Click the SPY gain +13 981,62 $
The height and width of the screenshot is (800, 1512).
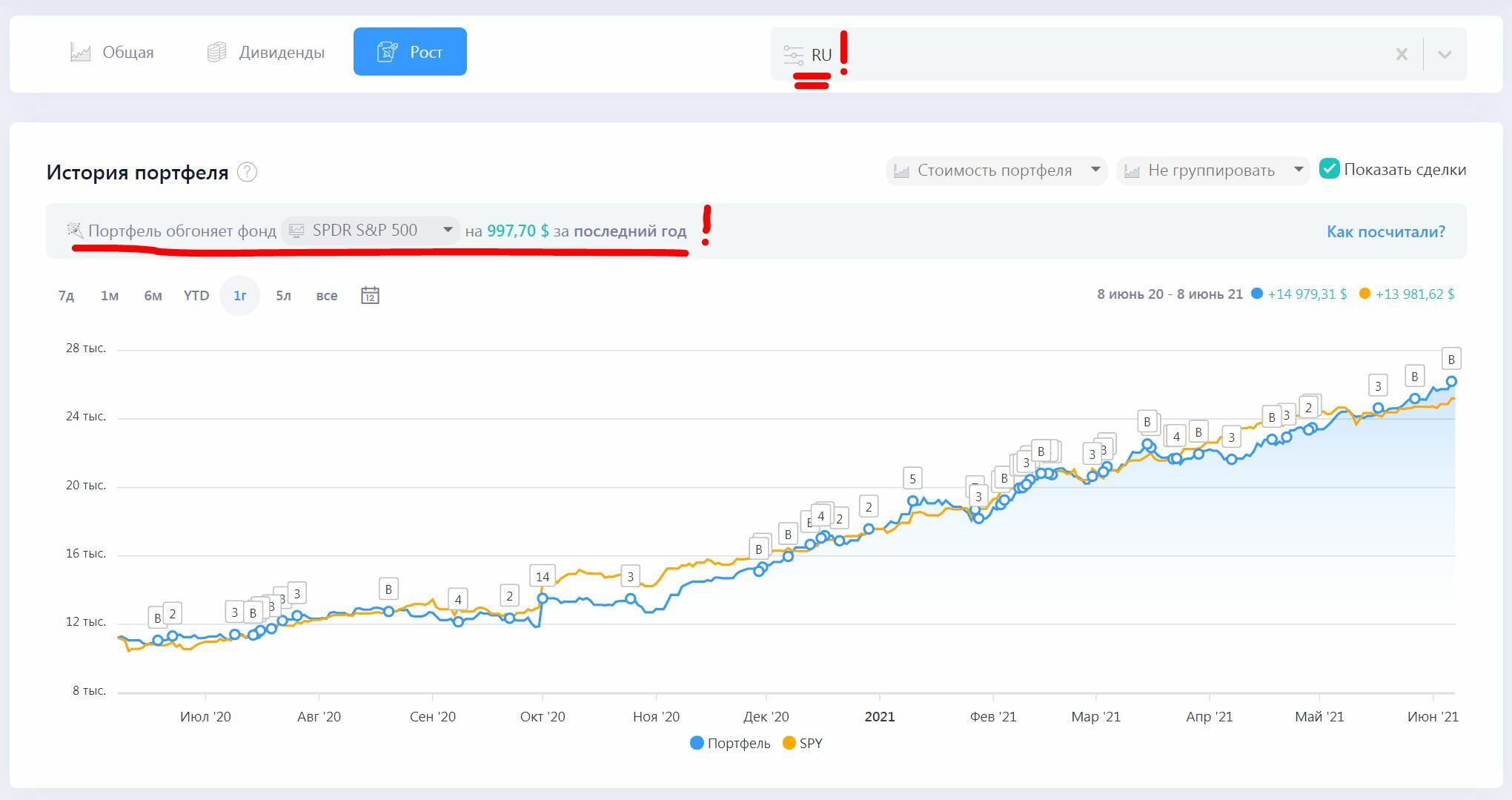(x=1415, y=294)
